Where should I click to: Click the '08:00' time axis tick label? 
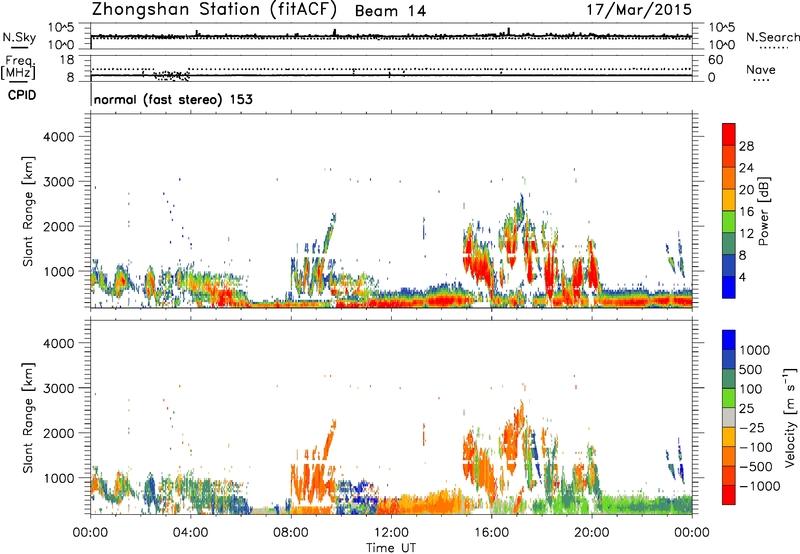[x=291, y=533]
